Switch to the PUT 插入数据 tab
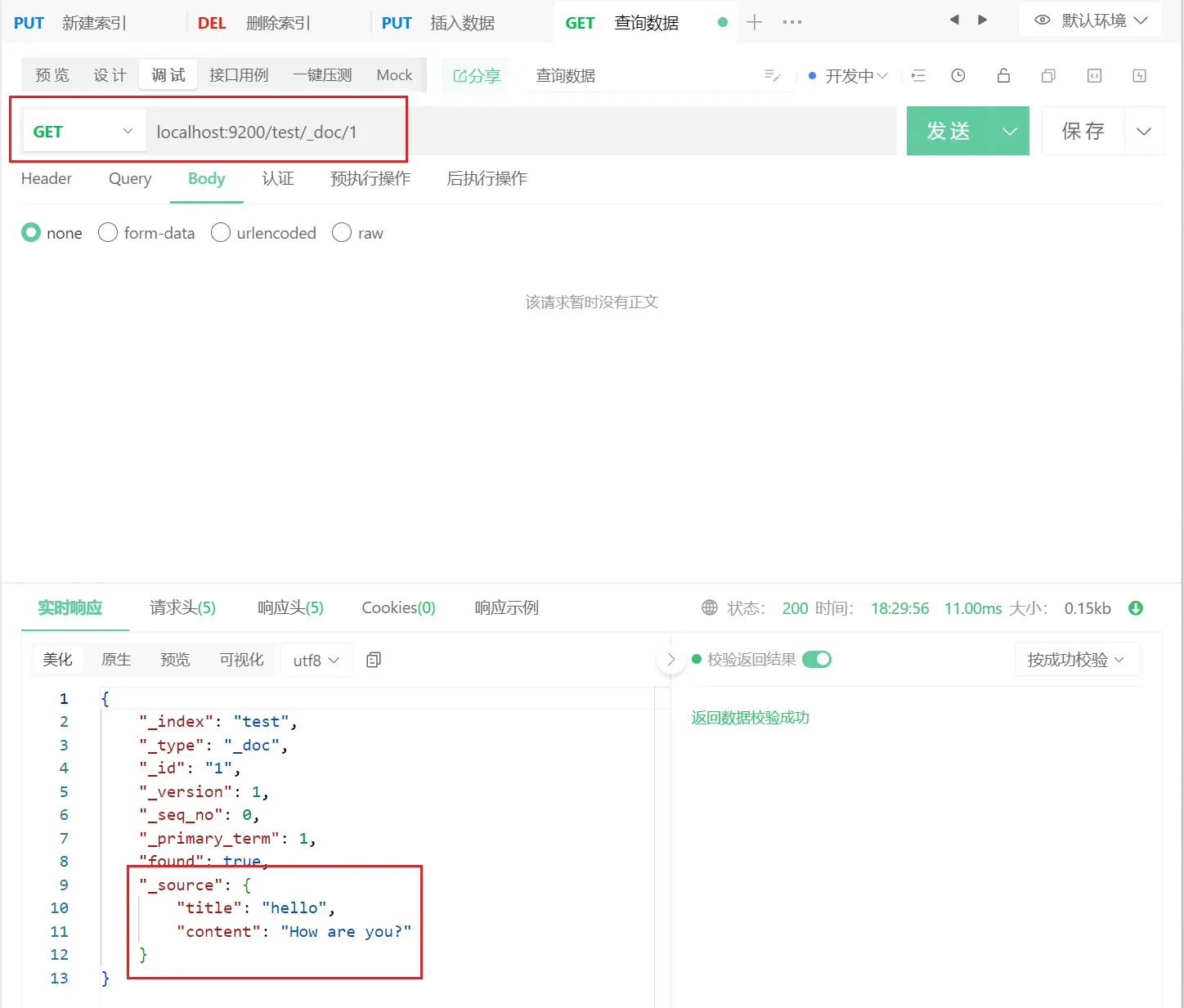Viewport: 1184px width, 1008px height. pos(437,23)
